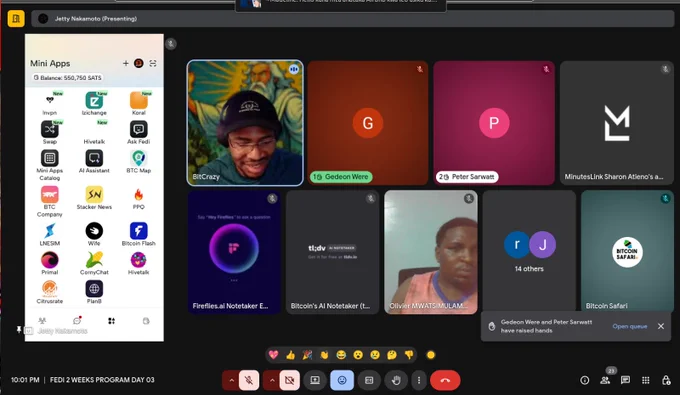The height and width of the screenshot is (395, 680).
Task: Send the clapping hands reaction
Action: pyautogui.click(x=324, y=355)
